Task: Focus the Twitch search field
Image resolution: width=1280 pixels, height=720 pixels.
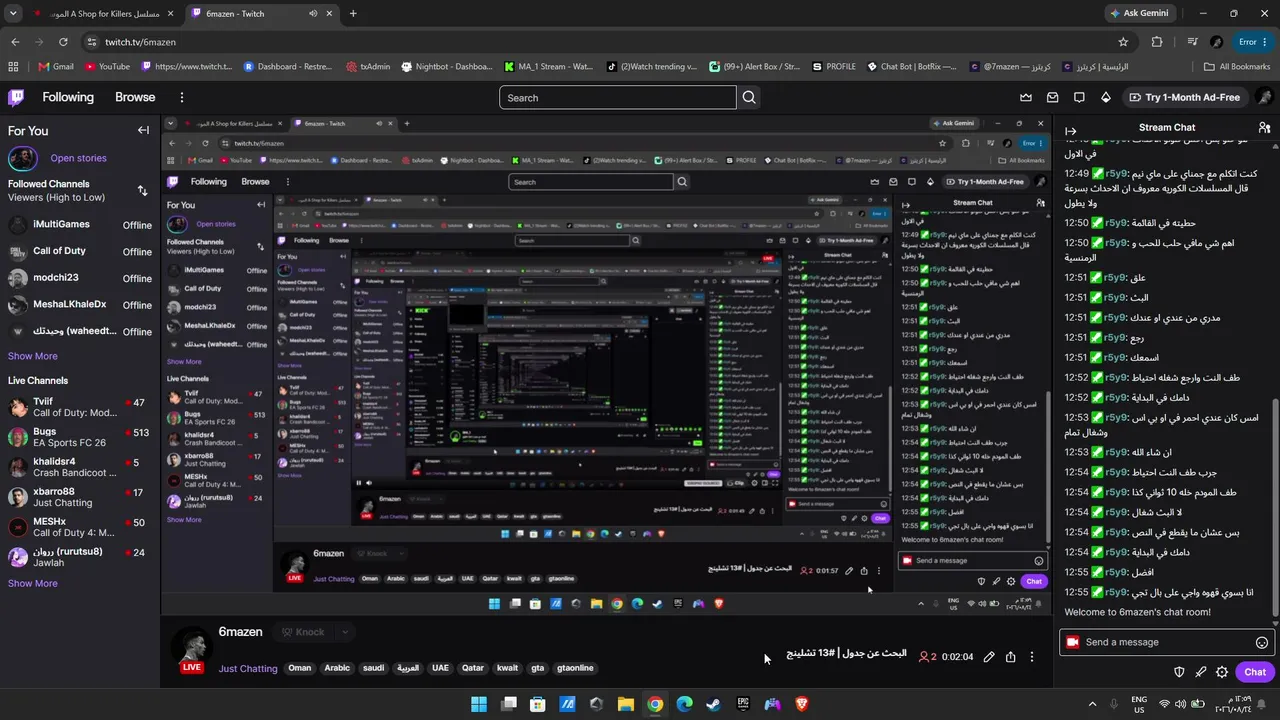Action: tap(617, 97)
